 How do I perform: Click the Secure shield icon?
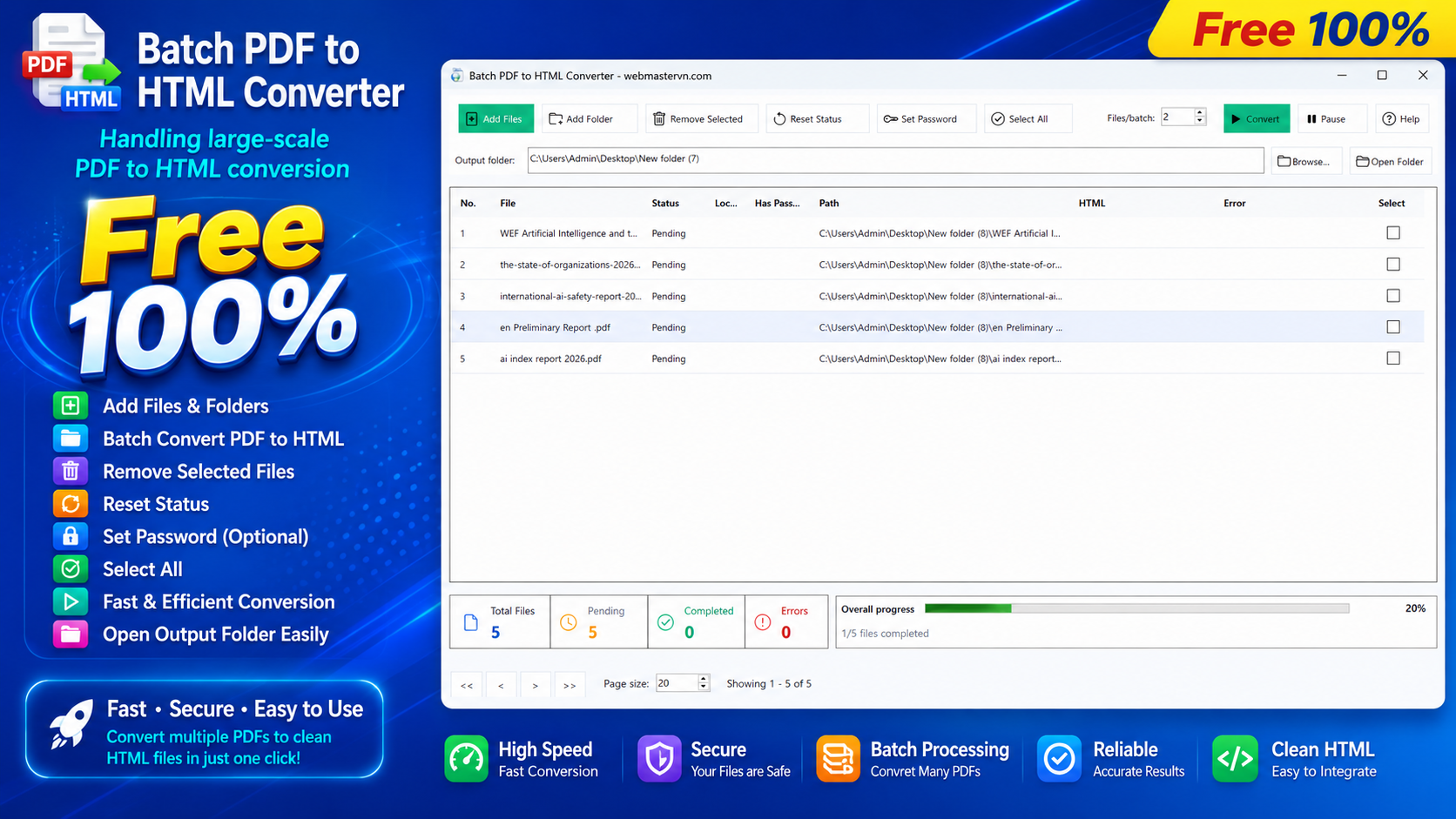tap(659, 758)
